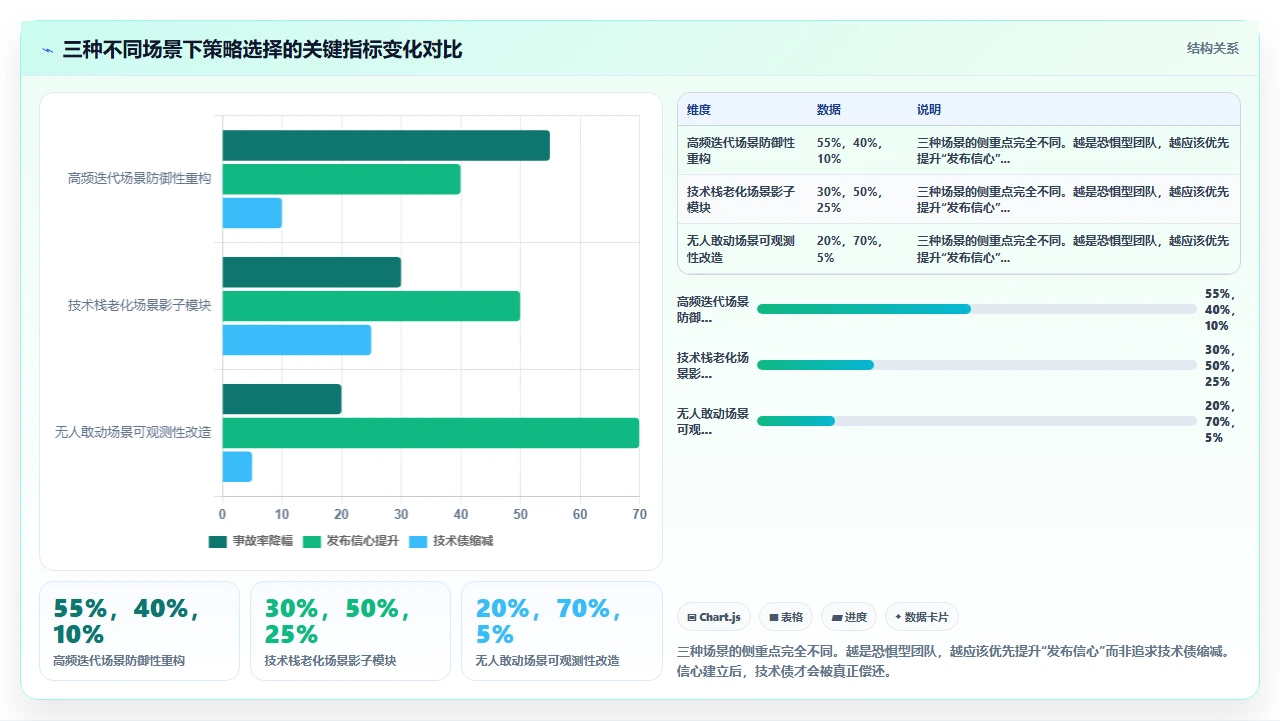Toggle the 事故率降幅 legend entry
1280x721 pixels.
pyautogui.click(x=251, y=541)
